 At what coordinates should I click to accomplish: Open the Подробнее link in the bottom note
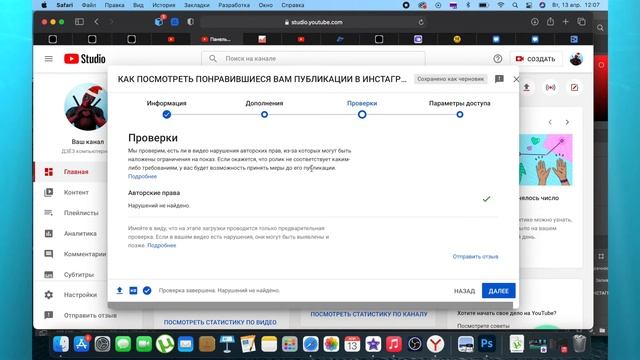pos(162,245)
